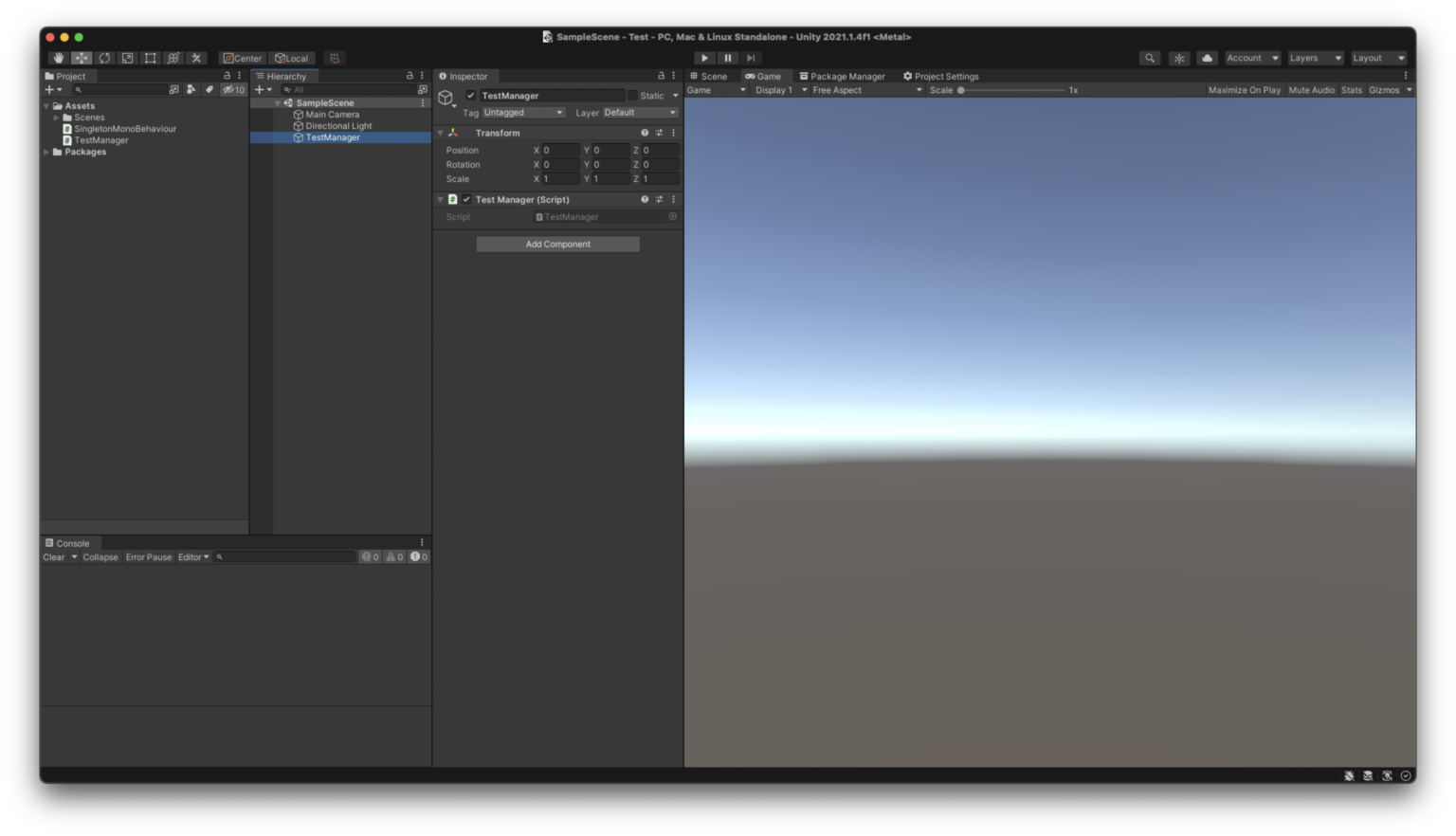Open the Tag dropdown in the Inspector
The image size is (1456, 836).
(522, 112)
